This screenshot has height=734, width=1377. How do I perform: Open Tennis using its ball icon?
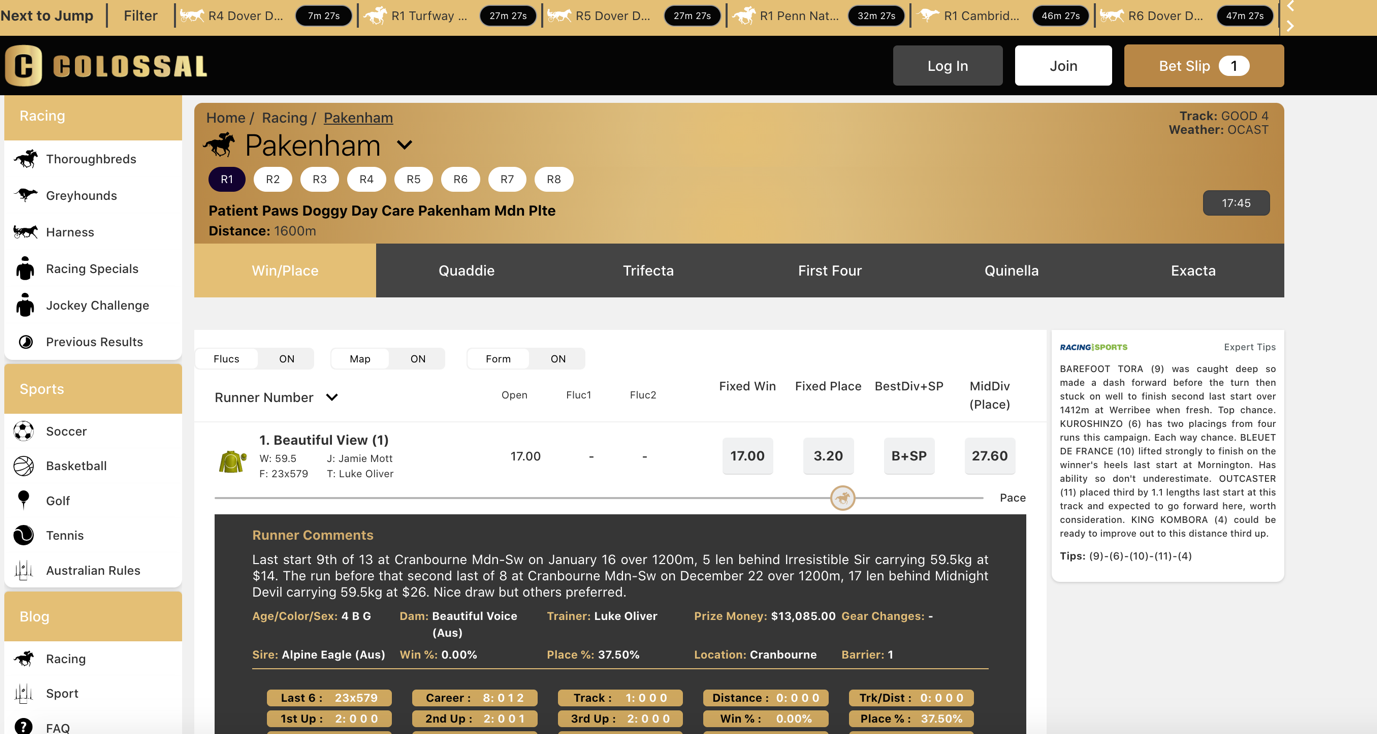pyautogui.click(x=24, y=535)
